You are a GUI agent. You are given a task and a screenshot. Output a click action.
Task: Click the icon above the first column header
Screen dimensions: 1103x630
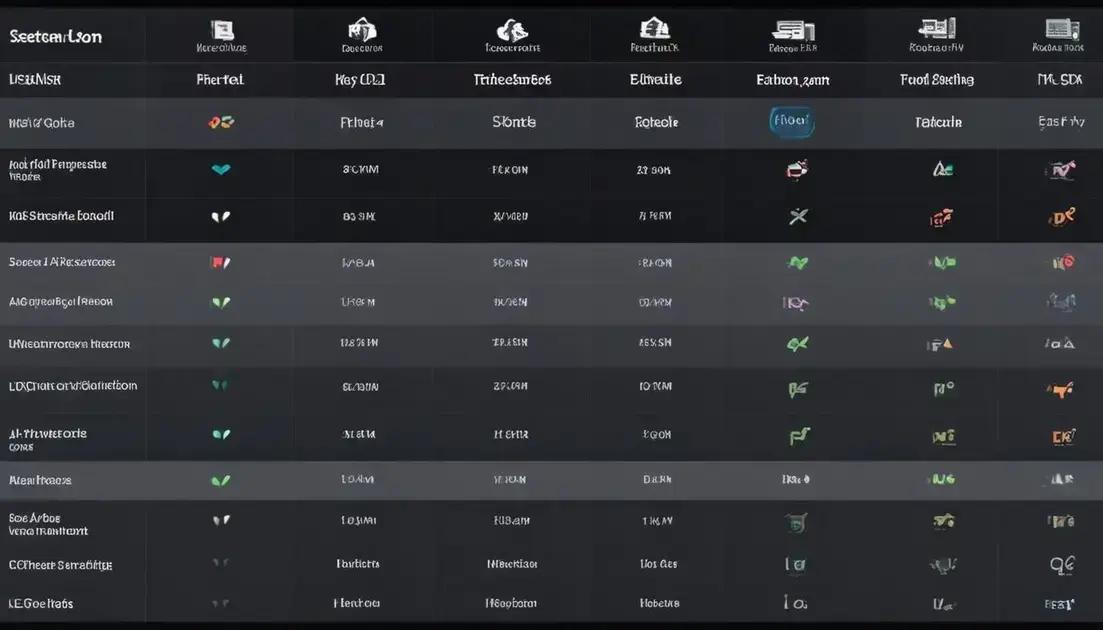(x=222, y=30)
